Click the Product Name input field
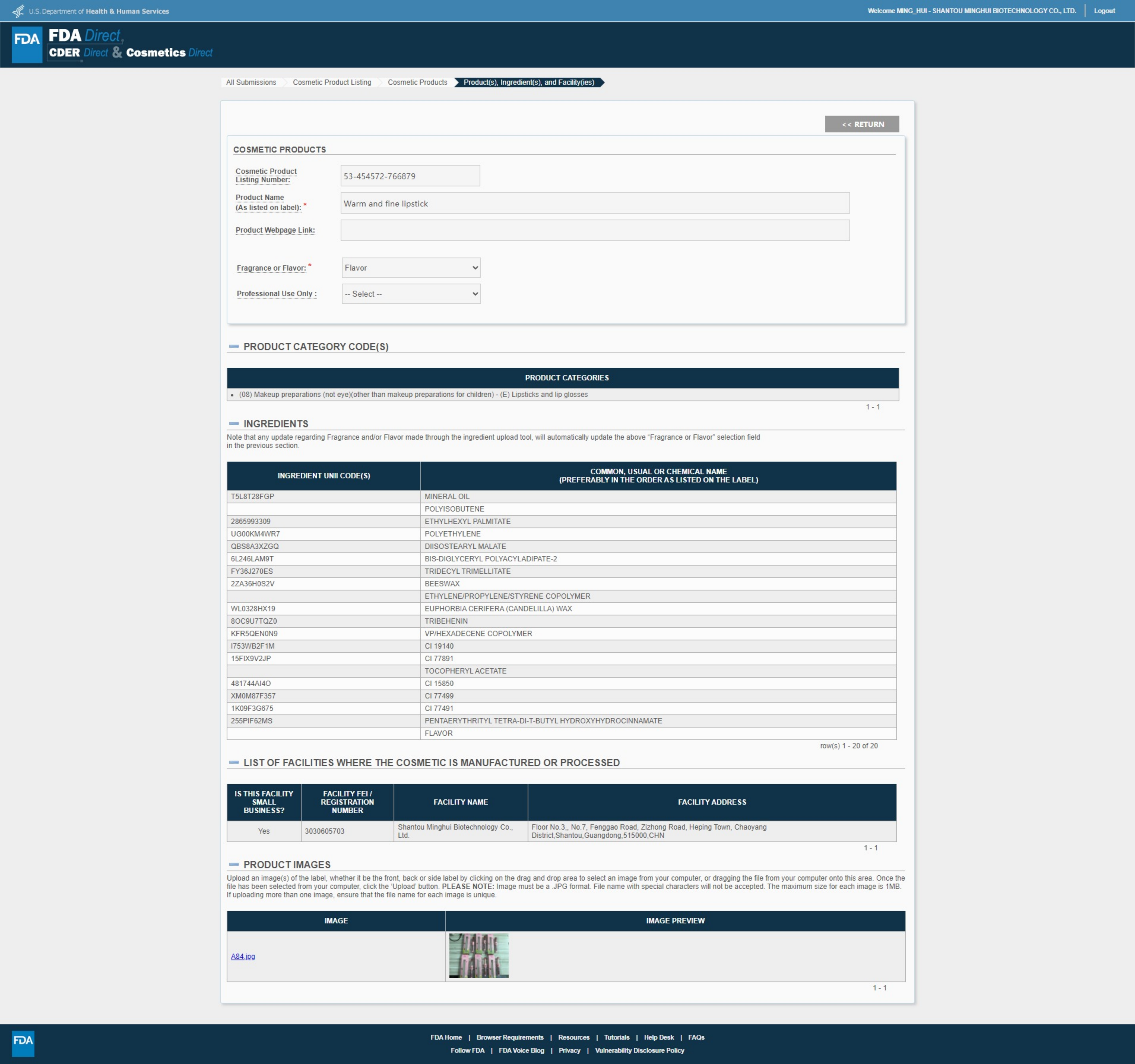Viewport: 1135px width, 1064px height. 594,203
